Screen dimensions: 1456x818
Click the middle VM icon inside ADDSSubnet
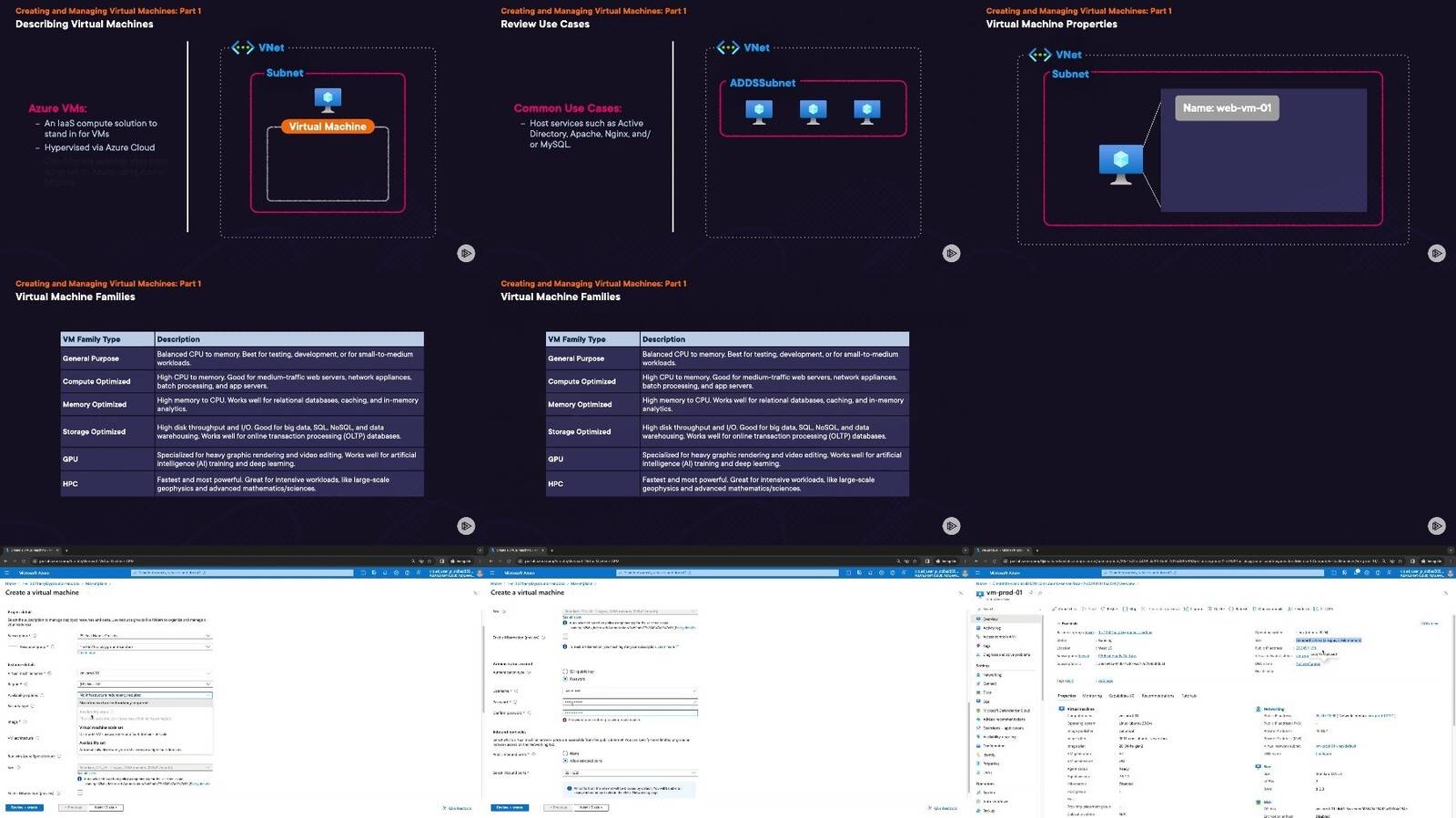813,111
